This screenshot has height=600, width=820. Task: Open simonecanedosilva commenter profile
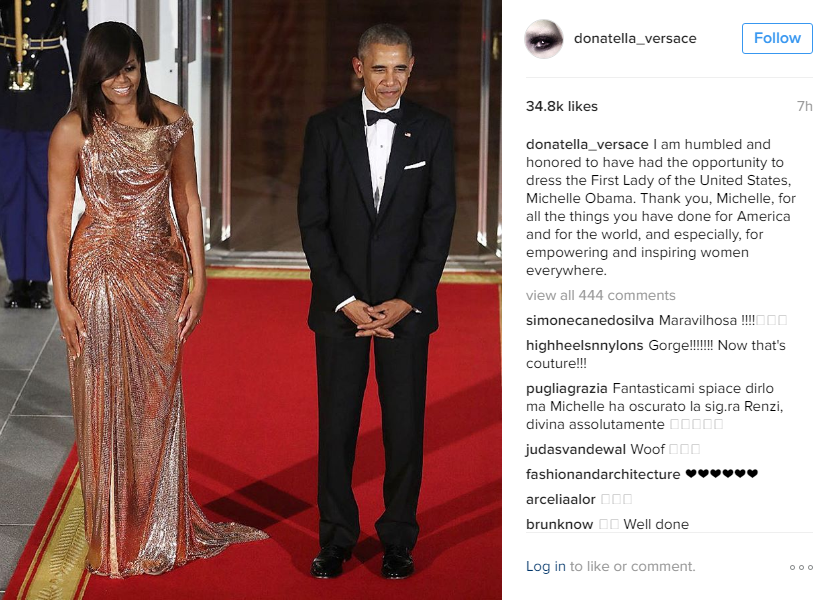point(589,320)
